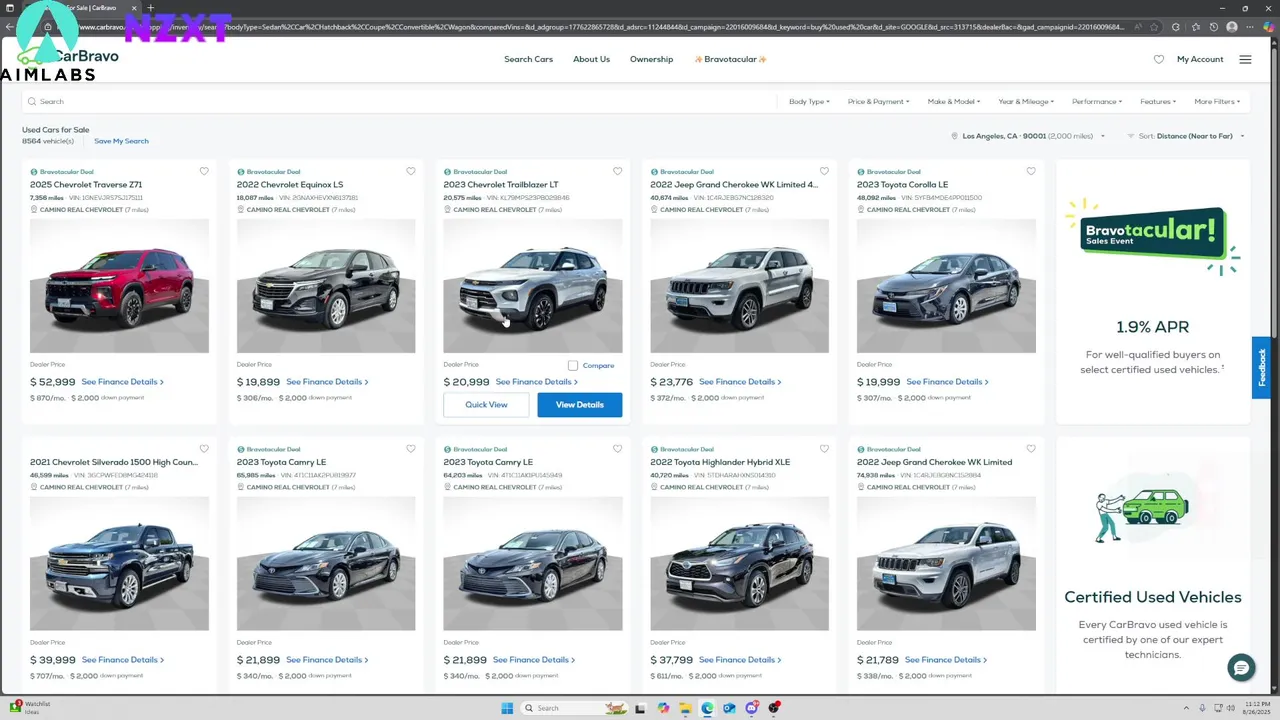The height and width of the screenshot is (720, 1280).
Task: Open browser history icon
Action: [1214, 27]
